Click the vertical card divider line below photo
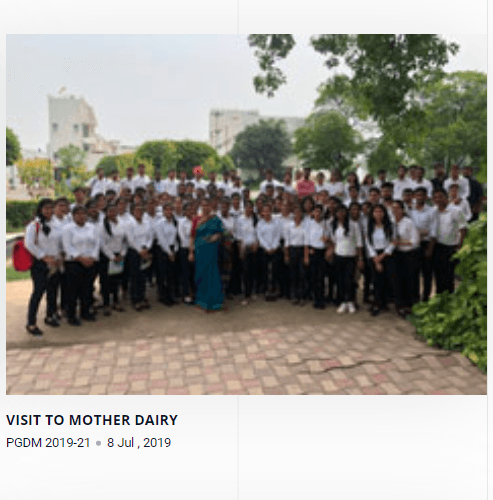The height and width of the screenshot is (500, 493). click(x=238, y=447)
